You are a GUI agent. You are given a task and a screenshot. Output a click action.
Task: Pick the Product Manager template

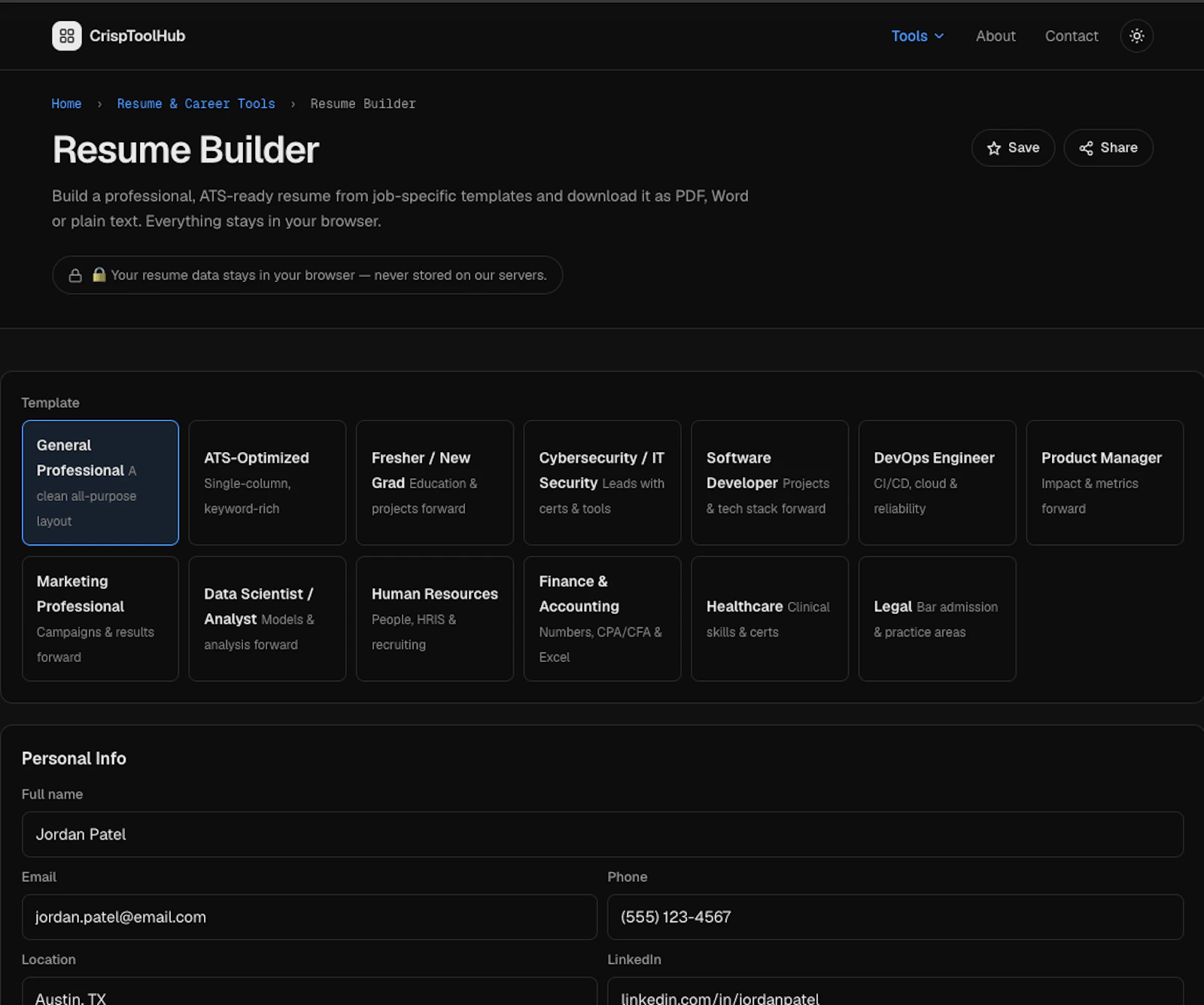pos(1105,482)
